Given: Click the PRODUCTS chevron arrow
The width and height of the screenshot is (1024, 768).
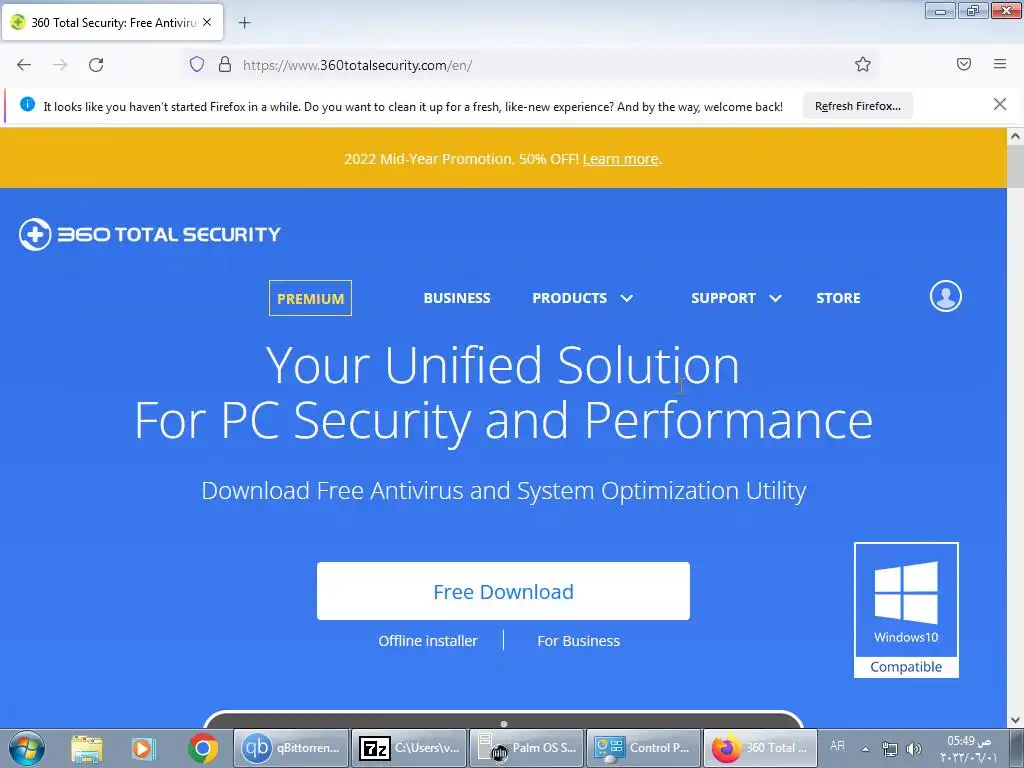Looking at the screenshot, I should pos(627,298).
